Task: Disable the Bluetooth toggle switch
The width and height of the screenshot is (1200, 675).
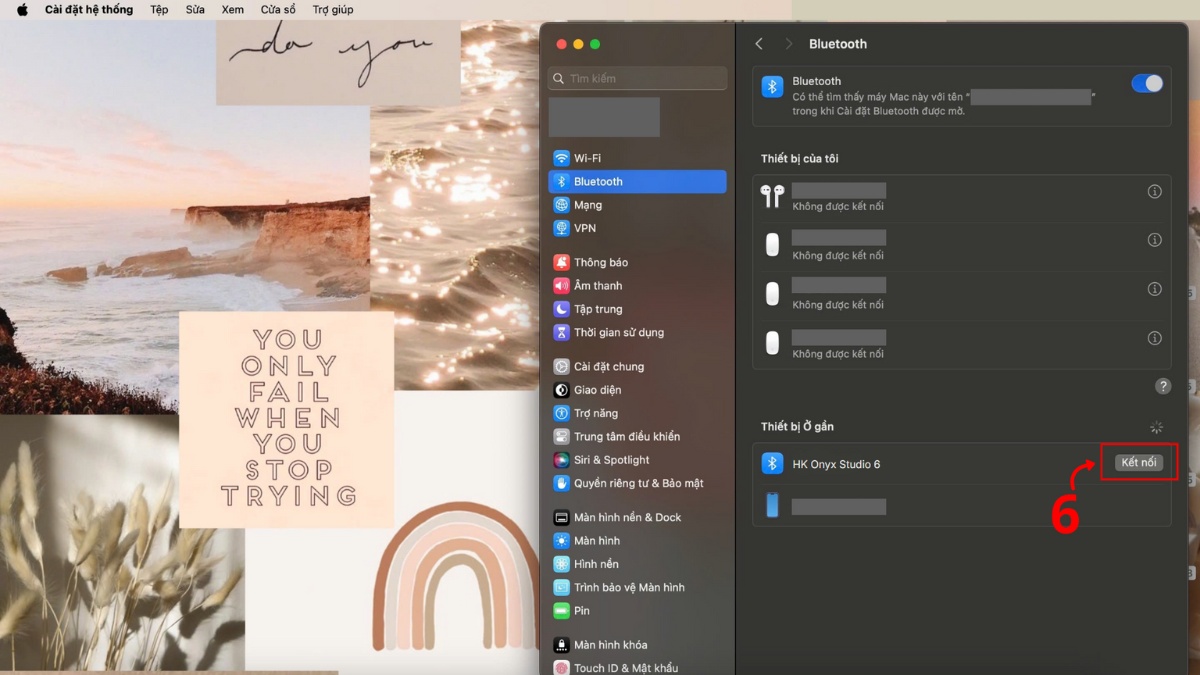Action: [1148, 83]
